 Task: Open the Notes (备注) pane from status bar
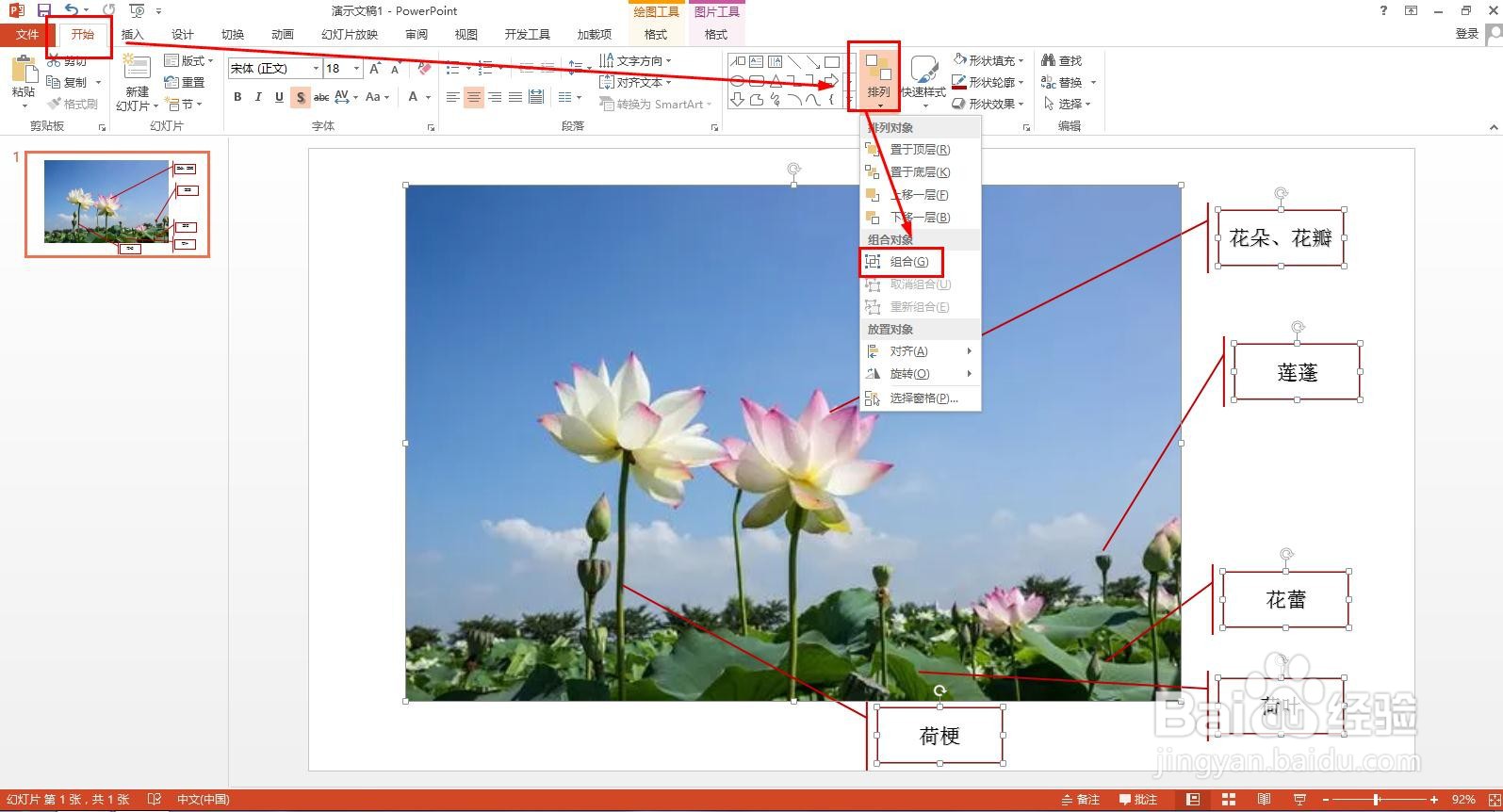click(1081, 800)
